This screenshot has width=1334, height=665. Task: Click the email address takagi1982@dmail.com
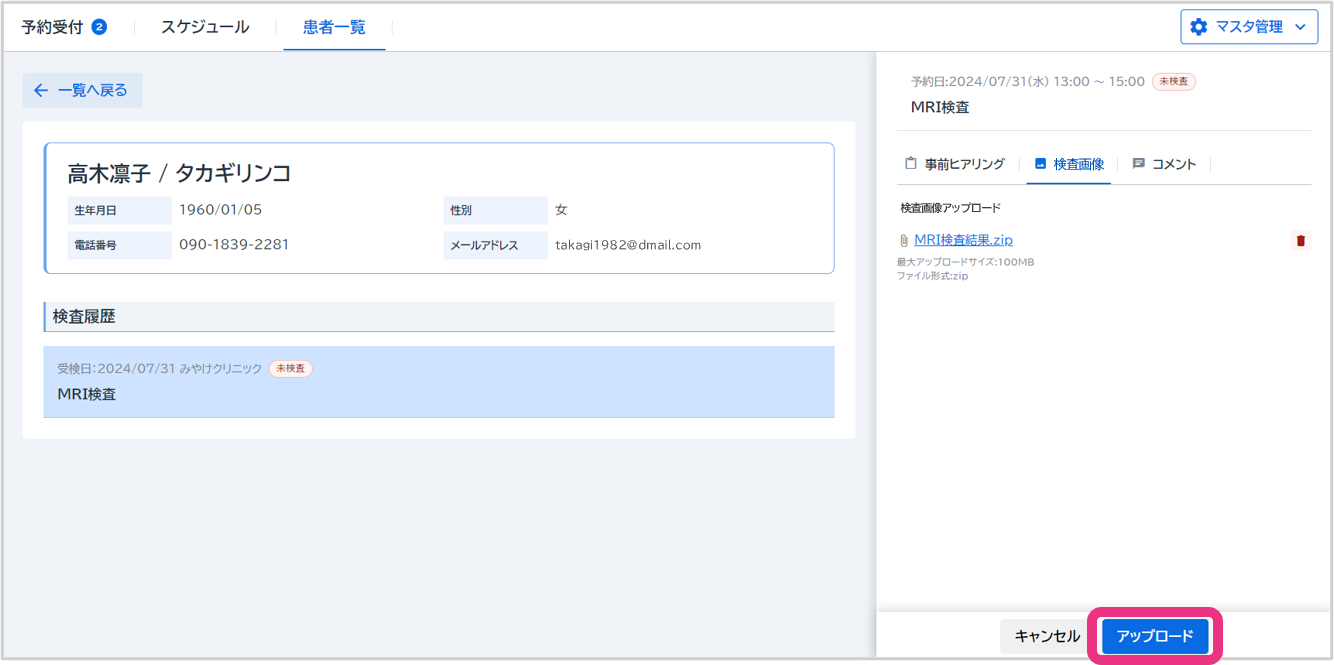[x=628, y=245]
